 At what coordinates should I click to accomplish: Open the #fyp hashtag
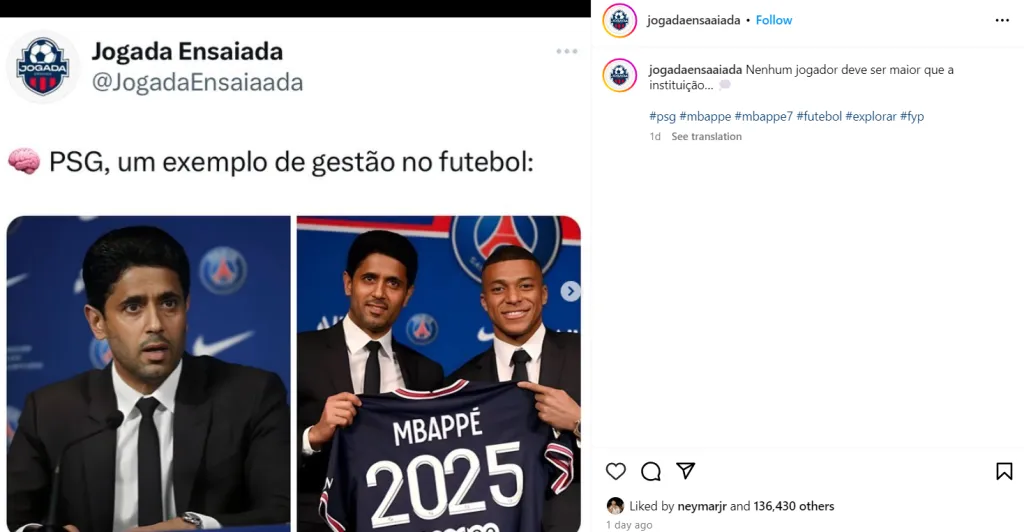tap(912, 116)
